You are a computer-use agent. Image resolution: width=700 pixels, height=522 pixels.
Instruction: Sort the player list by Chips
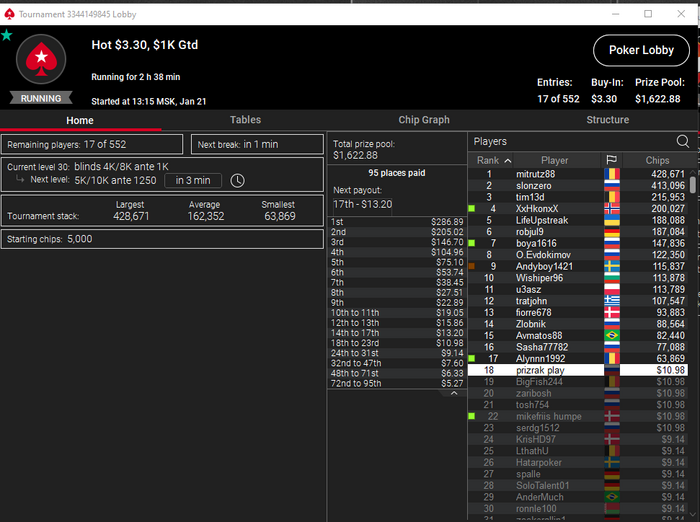(657, 160)
